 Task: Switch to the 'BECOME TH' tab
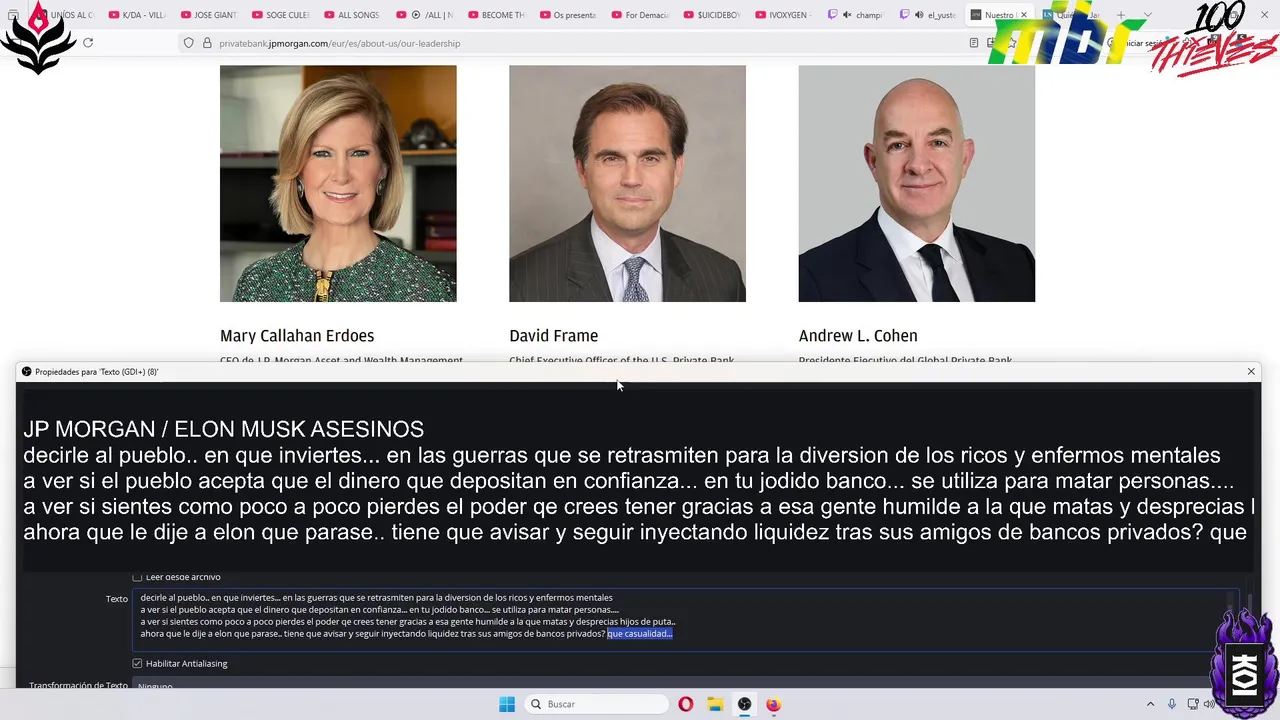(497, 15)
